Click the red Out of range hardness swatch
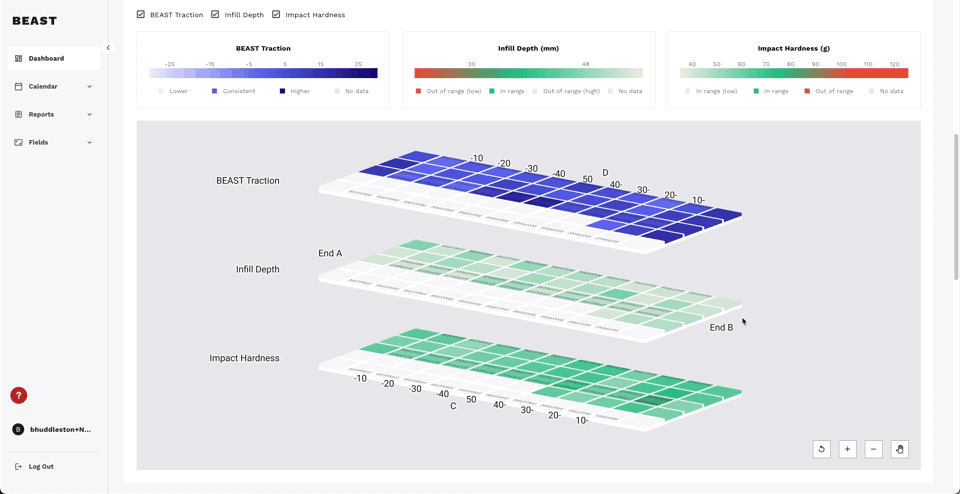This screenshot has height=494, width=960. tap(807, 91)
